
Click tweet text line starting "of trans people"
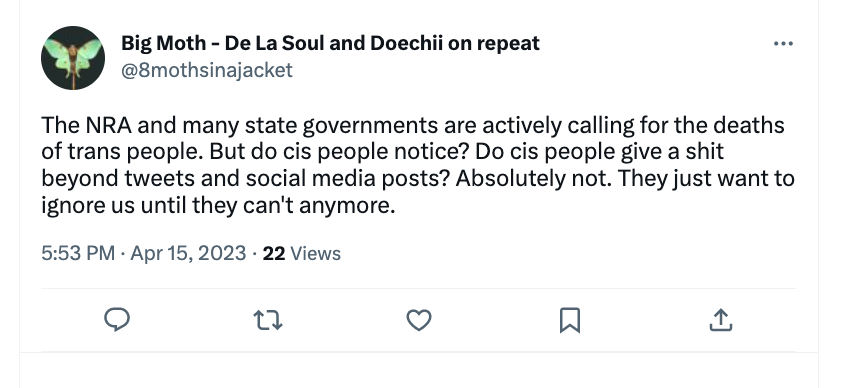pos(382,152)
